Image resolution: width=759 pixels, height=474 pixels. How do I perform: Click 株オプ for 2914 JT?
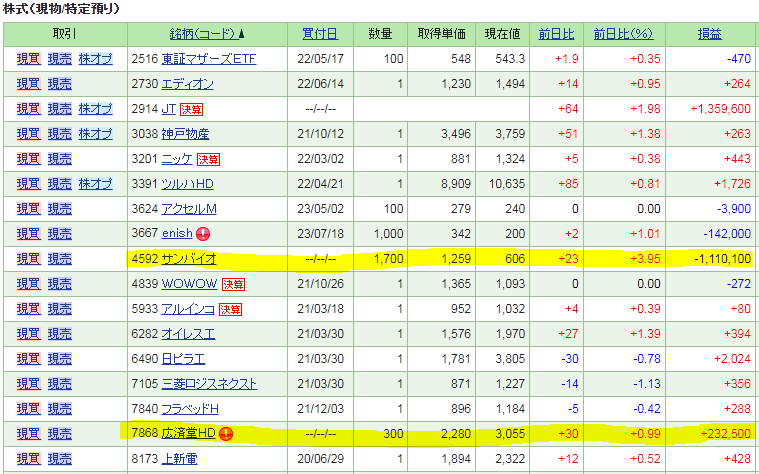[96, 109]
